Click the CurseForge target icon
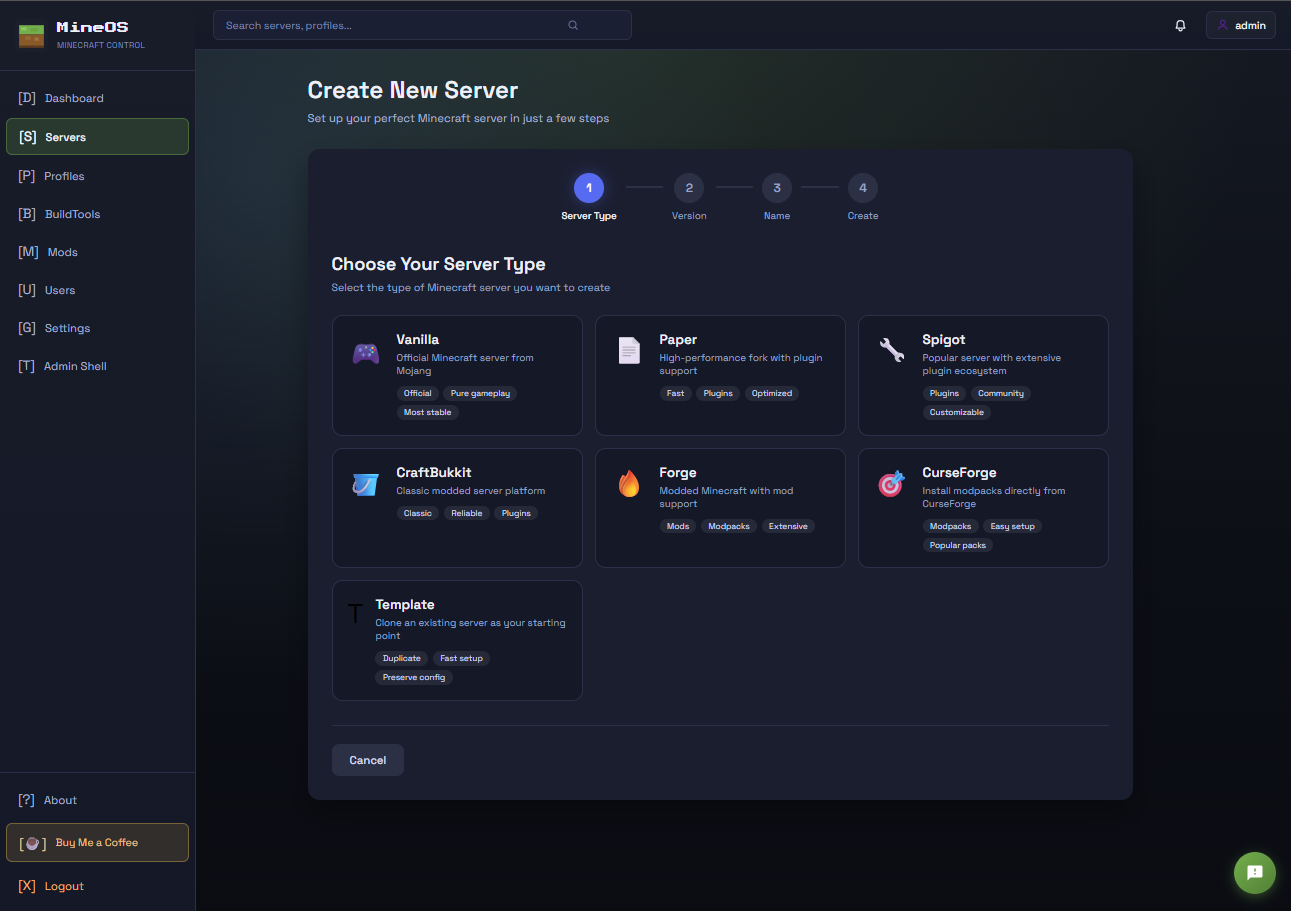This screenshot has height=911, width=1291. (x=891, y=484)
